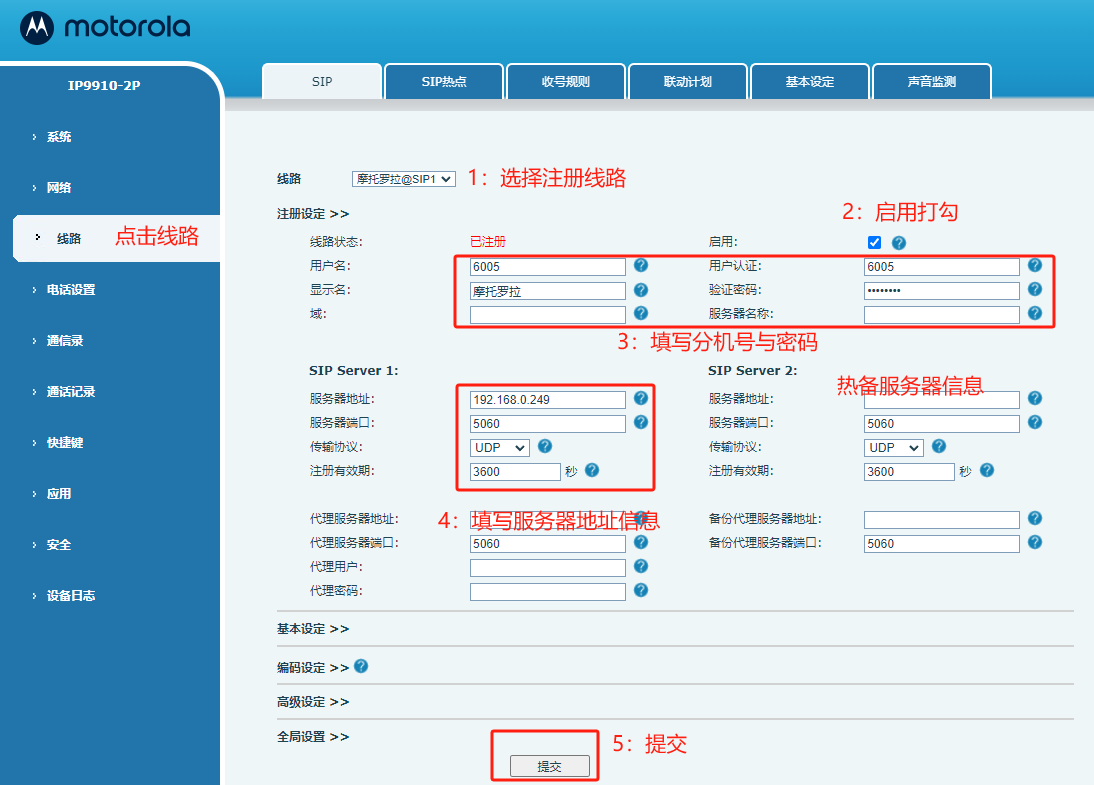Open SIP Server 1 传输协议 UDP dropdown

500,447
